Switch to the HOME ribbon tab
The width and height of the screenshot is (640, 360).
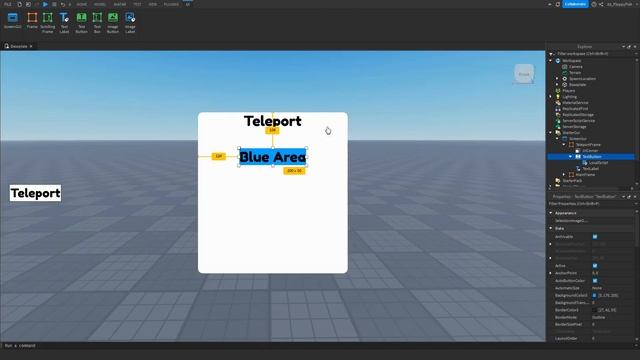[82, 4]
